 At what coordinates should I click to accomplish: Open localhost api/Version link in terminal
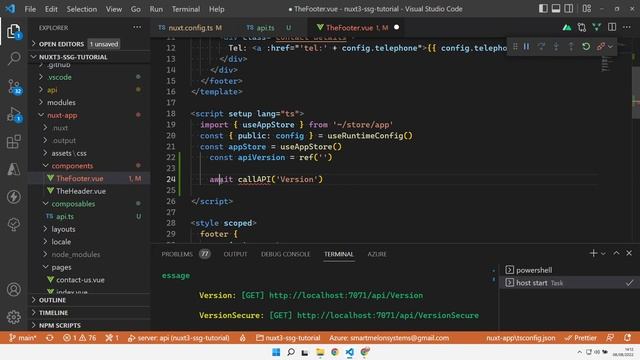[346, 295]
